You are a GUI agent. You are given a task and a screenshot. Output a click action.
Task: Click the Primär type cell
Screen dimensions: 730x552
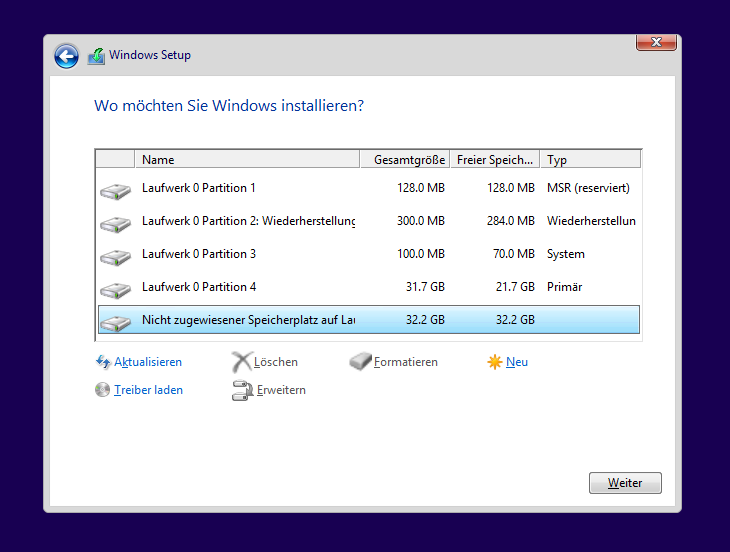click(x=564, y=287)
